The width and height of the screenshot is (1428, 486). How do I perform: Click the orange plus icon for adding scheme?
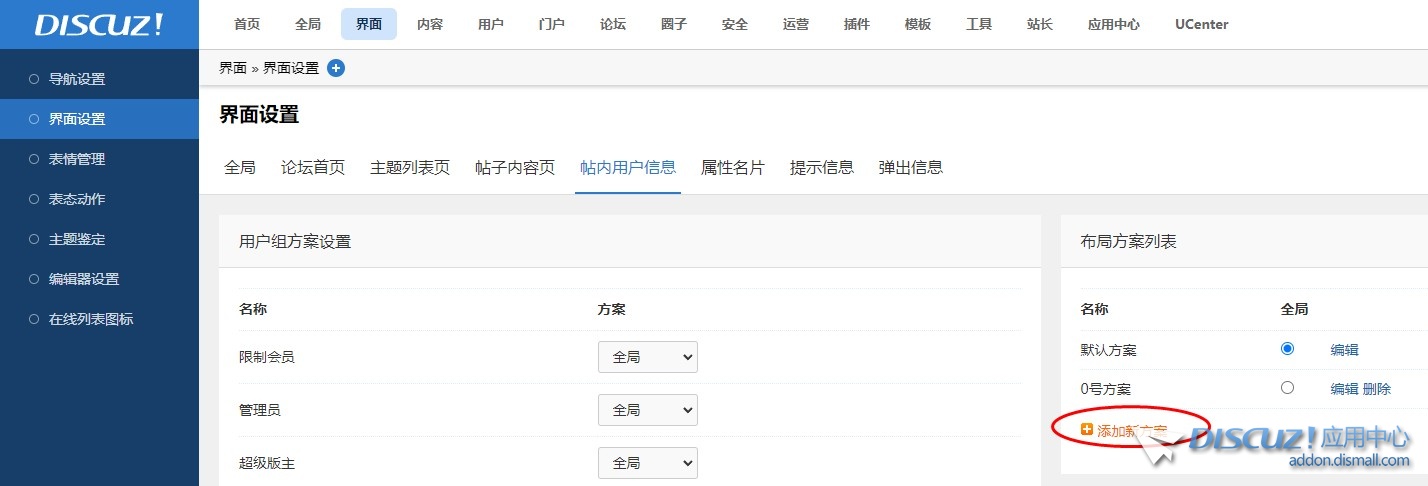pos(1087,430)
